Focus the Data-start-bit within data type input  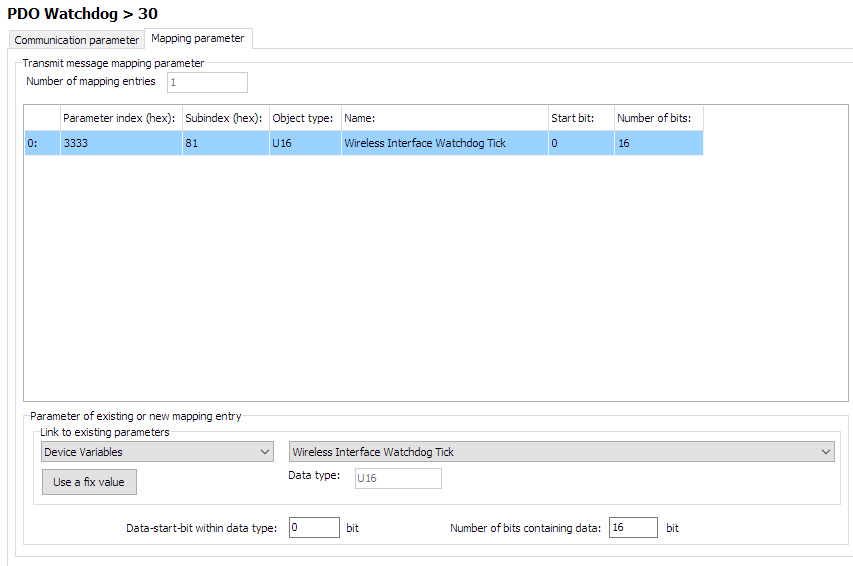point(314,527)
